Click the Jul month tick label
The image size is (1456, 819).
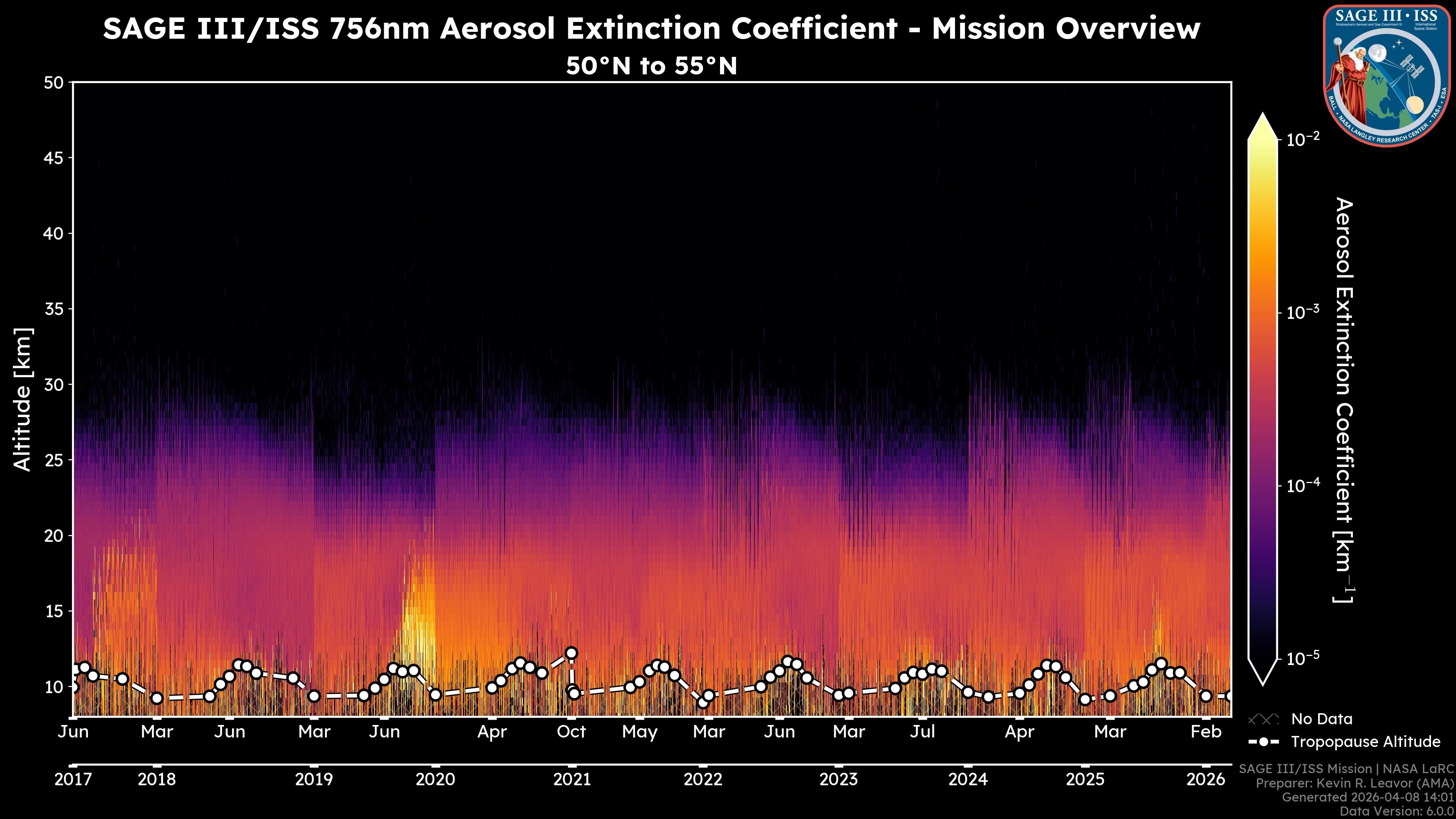923,732
